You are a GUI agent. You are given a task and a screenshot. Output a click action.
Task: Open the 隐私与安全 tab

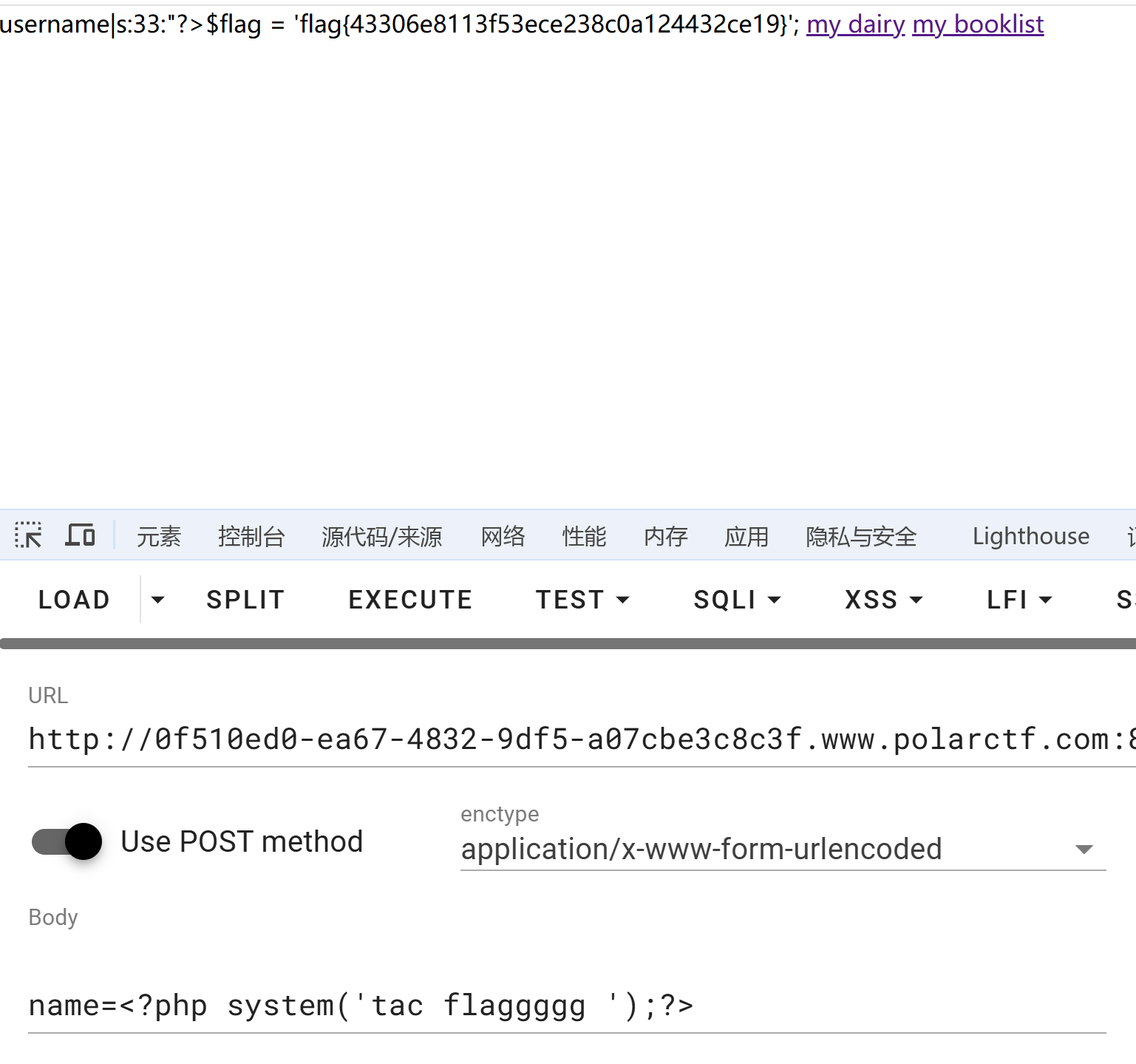861,536
